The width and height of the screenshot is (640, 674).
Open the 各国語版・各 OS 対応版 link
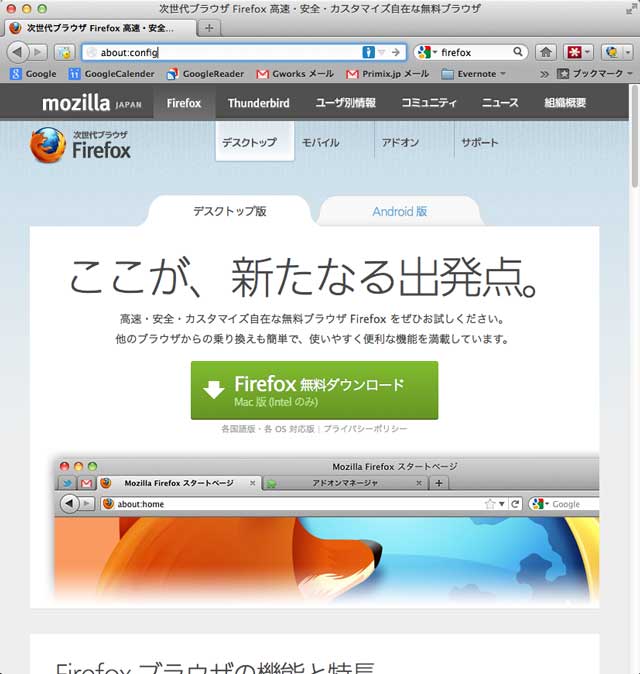[x=268, y=429]
